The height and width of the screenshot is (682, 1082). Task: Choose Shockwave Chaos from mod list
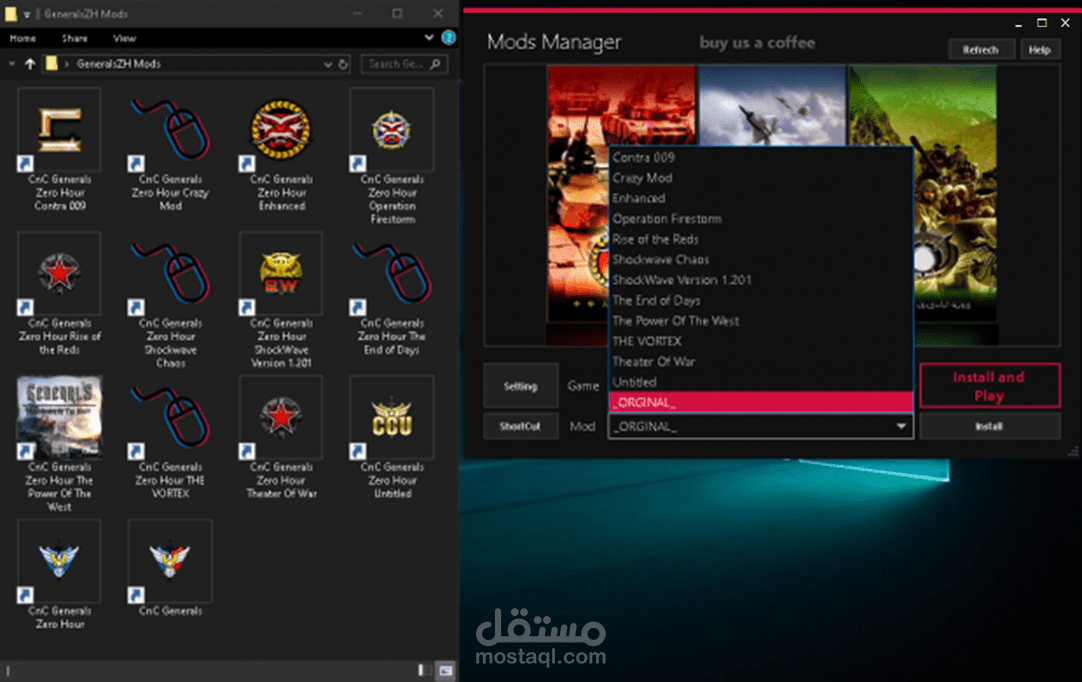pyautogui.click(x=761, y=260)
